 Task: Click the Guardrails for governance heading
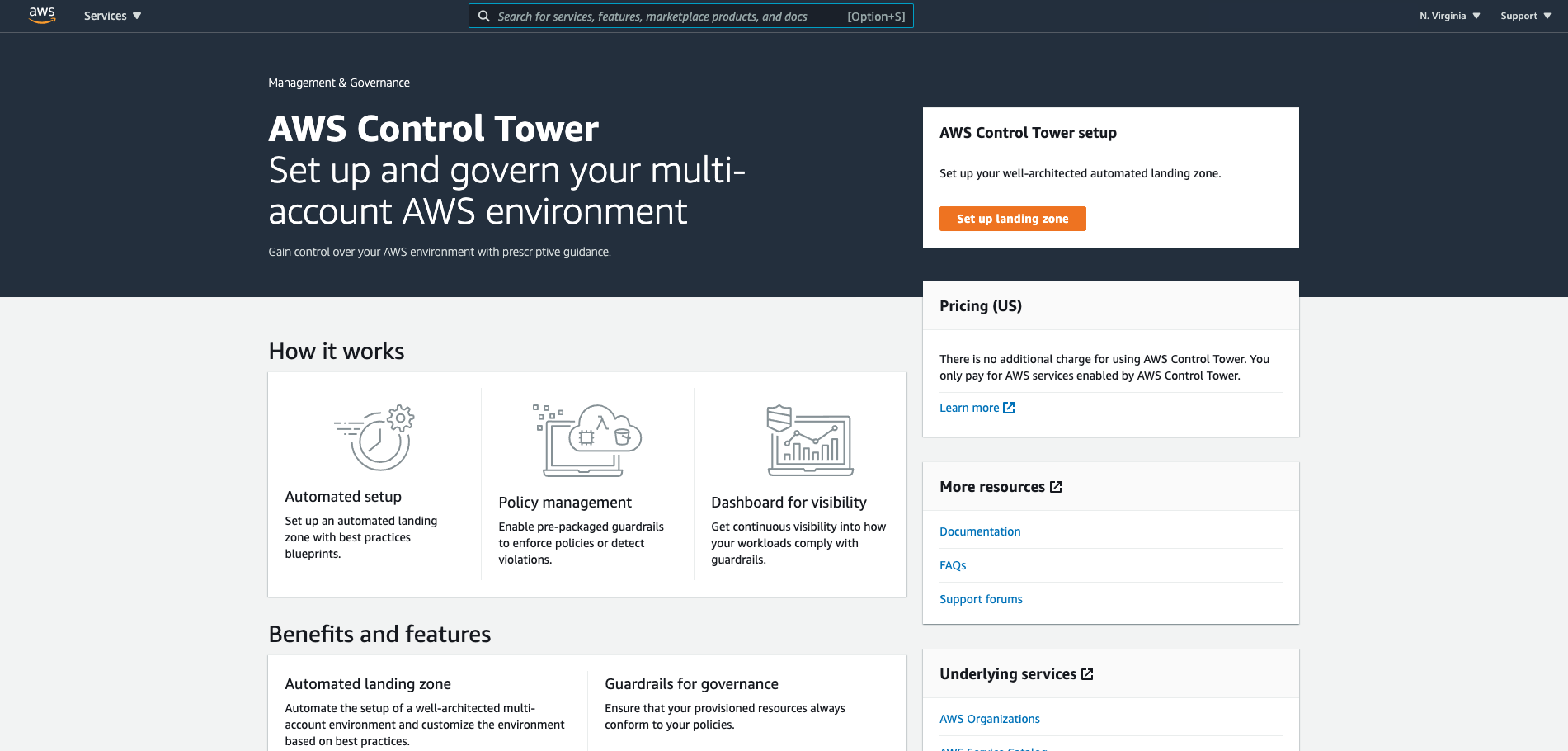click(x=691, y=684)
